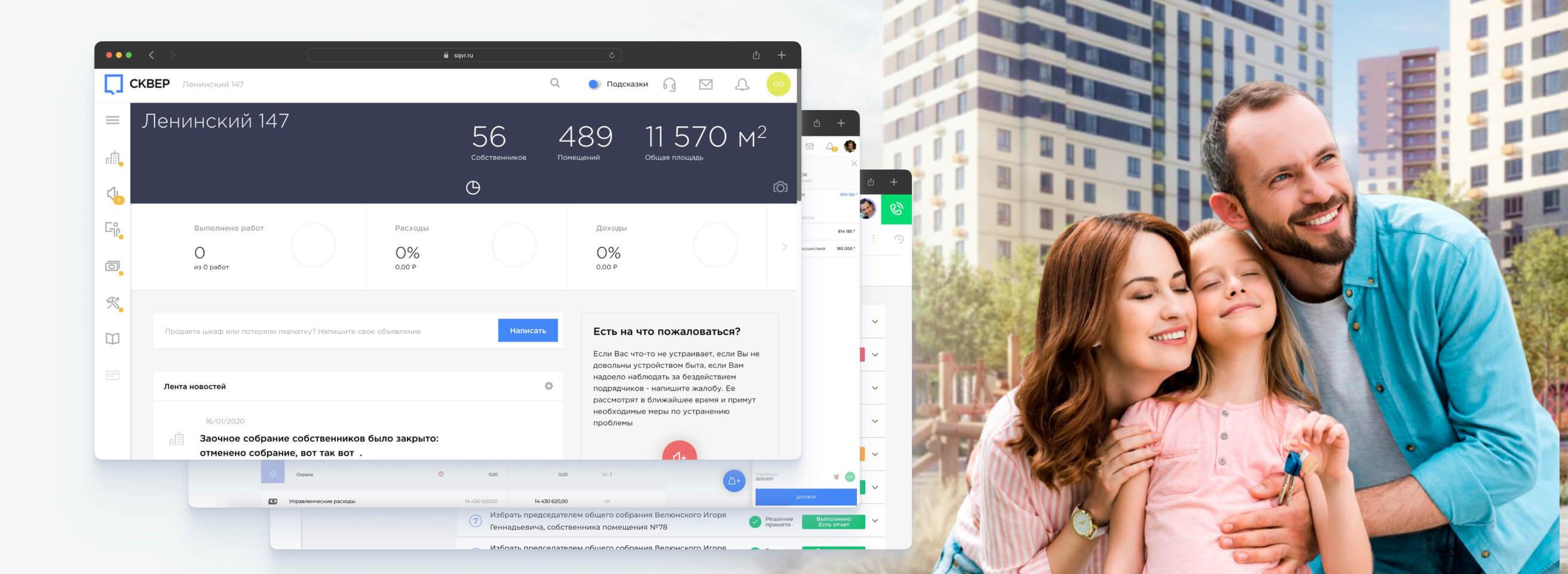Click the man's avatar beside the phone button
1568x574 pixels.
click(x=868, y=209)
